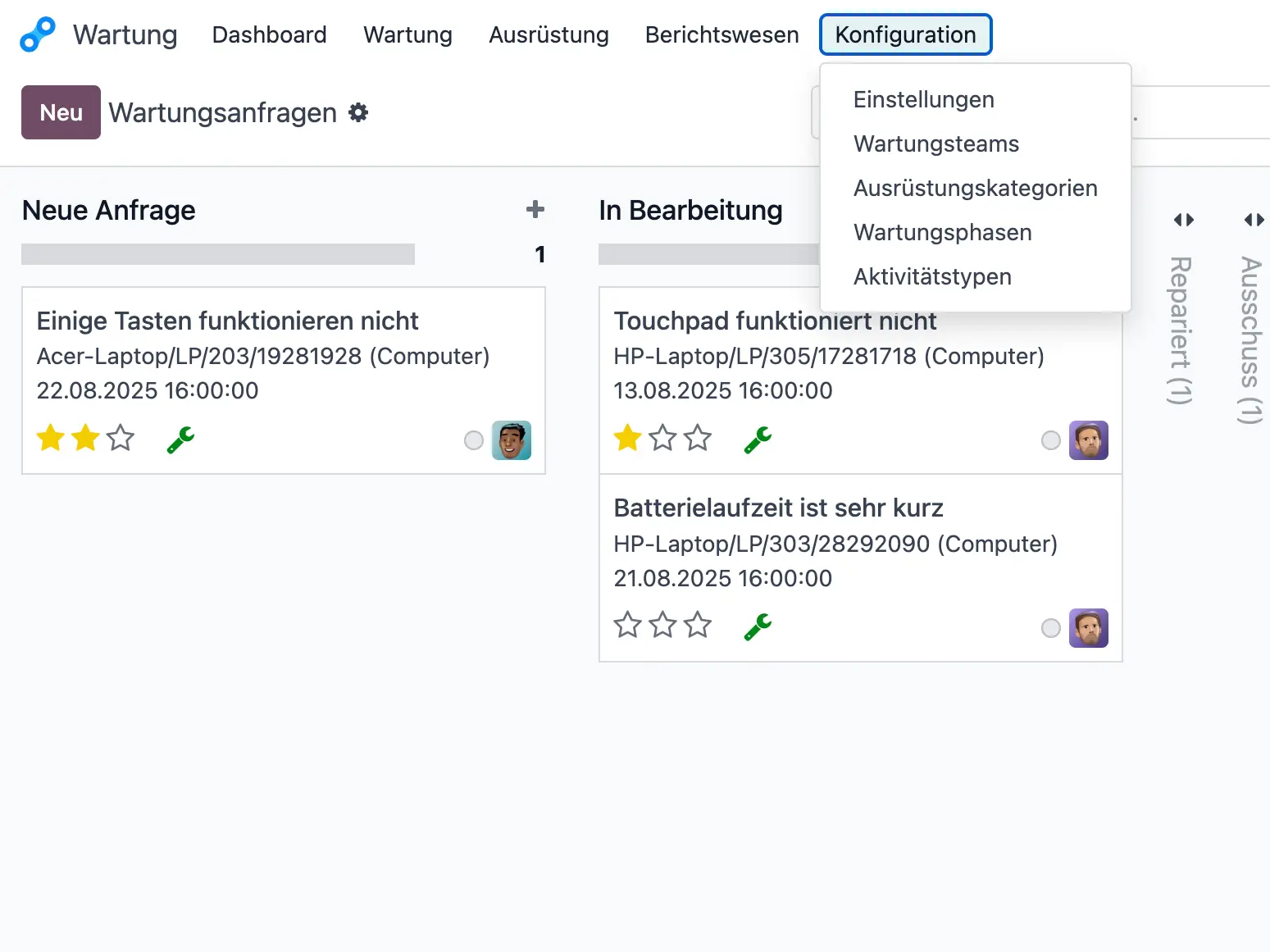The image size is (1270, 952).
Task: Click the Neu button
Action: click(61, 112)
